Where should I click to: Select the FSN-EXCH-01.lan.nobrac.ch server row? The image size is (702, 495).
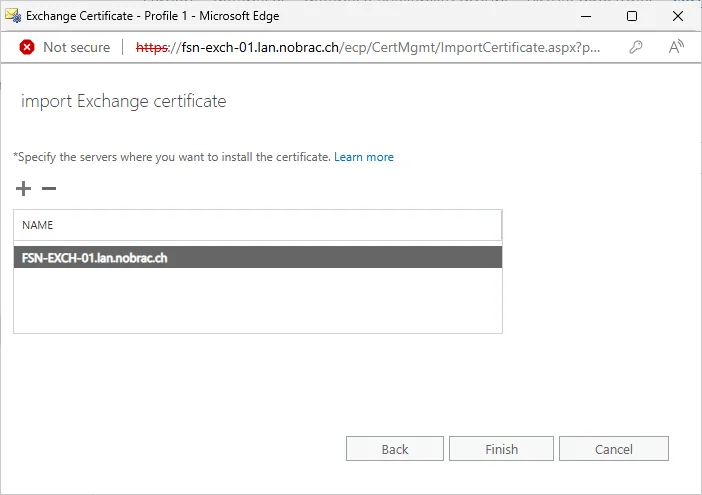point(258,257)
